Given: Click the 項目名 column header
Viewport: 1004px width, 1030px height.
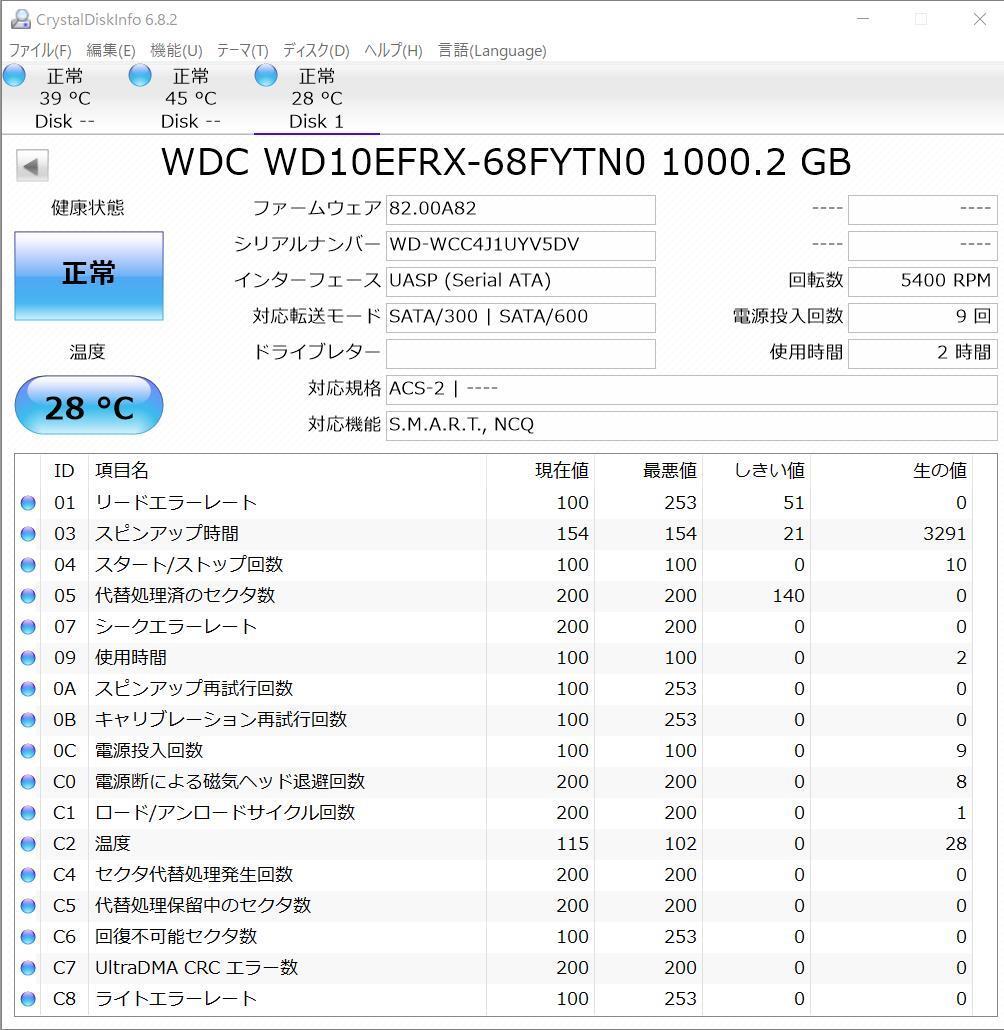Looking at the screenshot, I should [122, 471].
